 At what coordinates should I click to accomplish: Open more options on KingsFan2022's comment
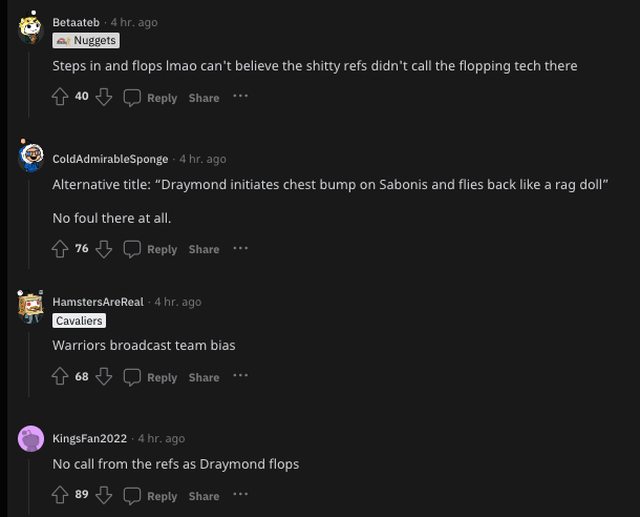tap(240, 495)
